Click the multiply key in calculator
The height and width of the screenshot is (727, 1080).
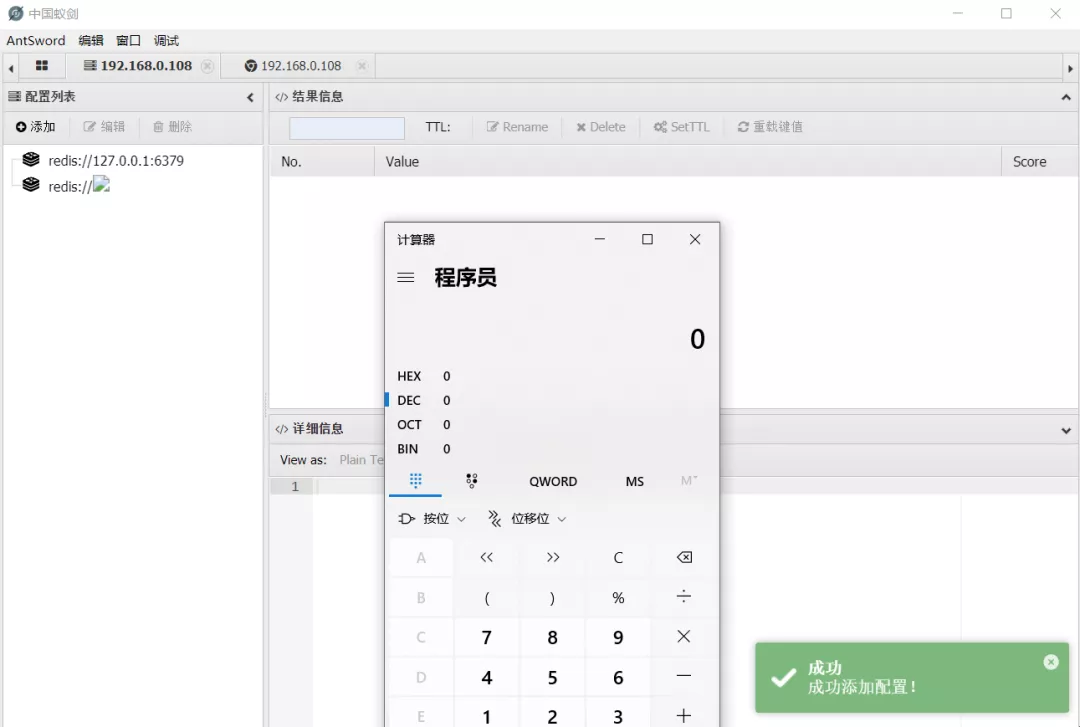(684, 637)
